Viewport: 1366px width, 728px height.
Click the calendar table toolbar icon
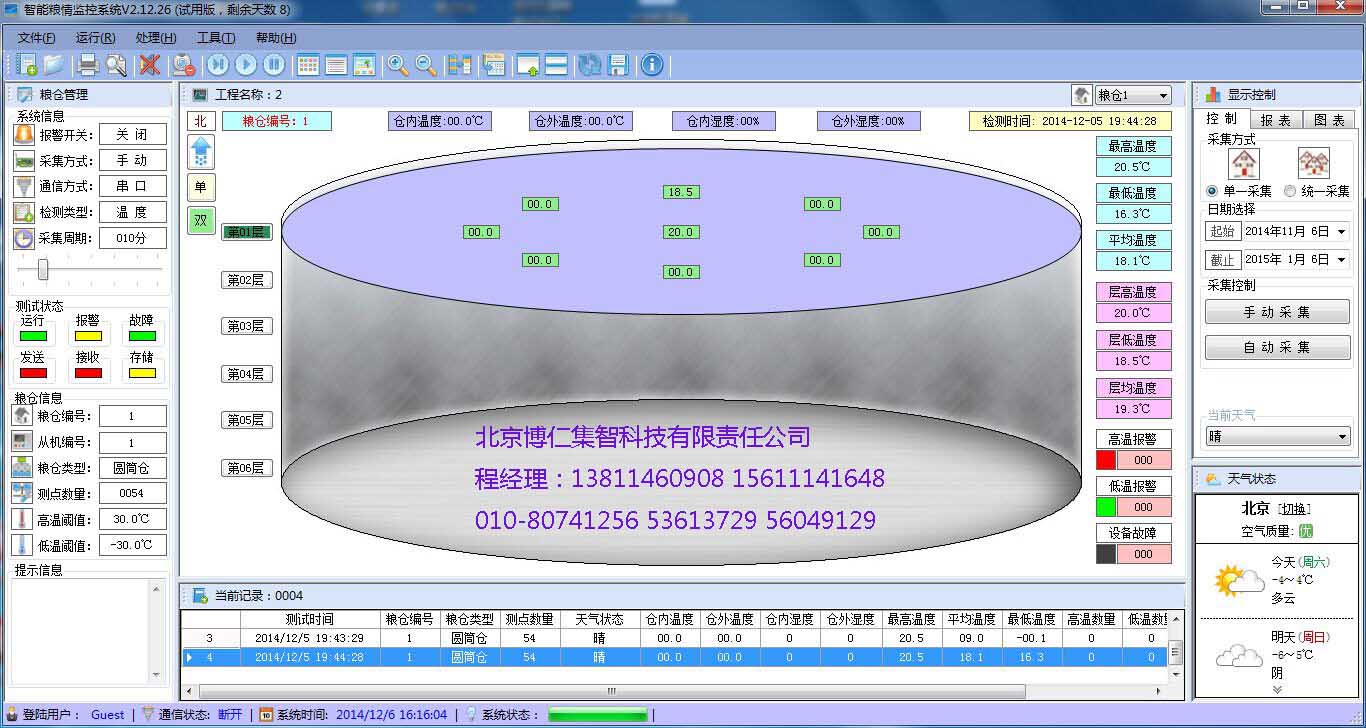(493, 65)
